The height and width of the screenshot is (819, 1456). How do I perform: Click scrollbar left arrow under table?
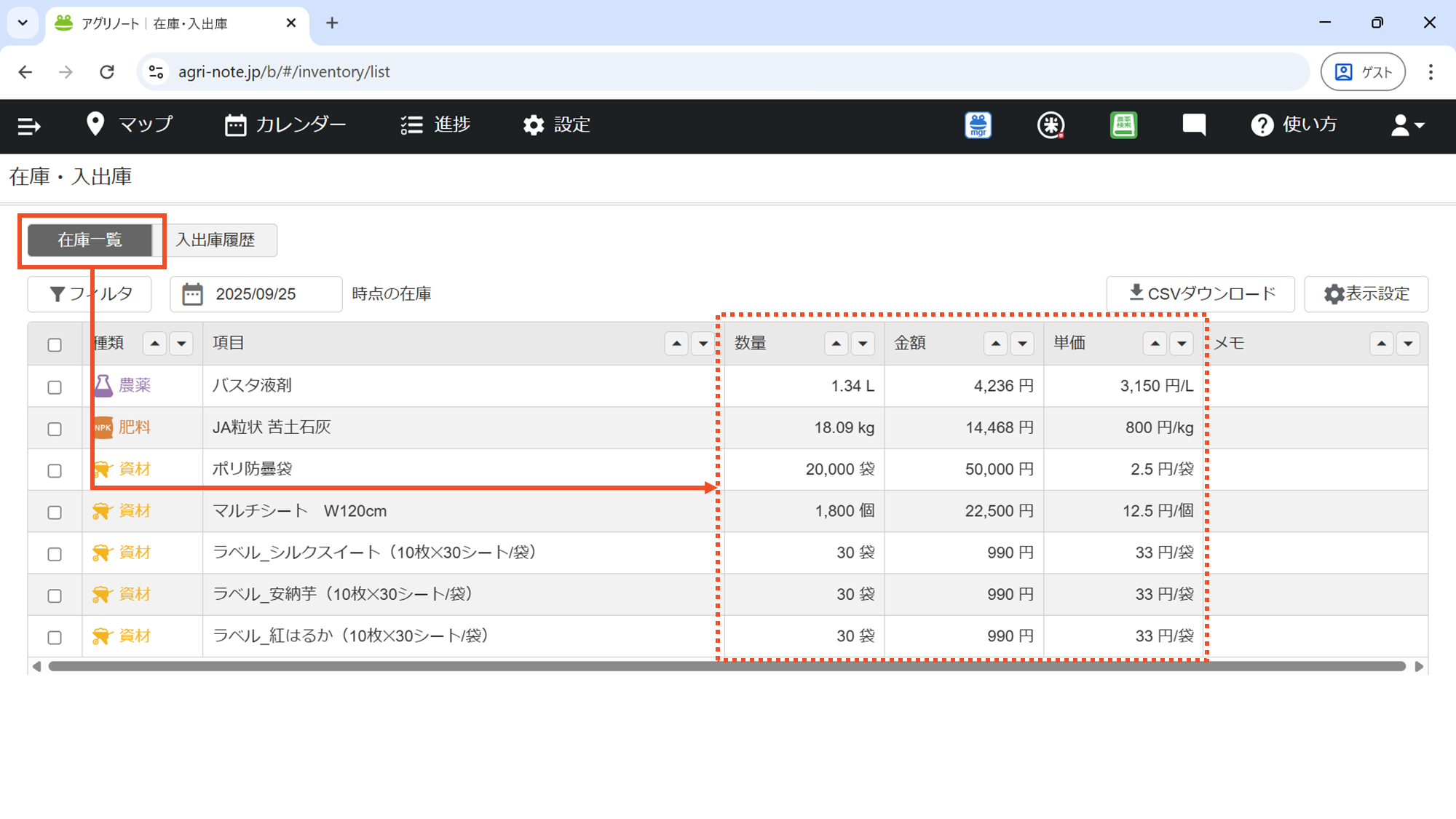(36, 666)
